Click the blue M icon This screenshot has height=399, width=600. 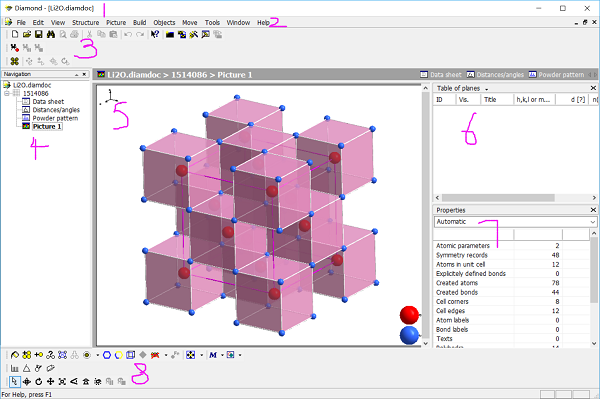click(x=213, y=355)
